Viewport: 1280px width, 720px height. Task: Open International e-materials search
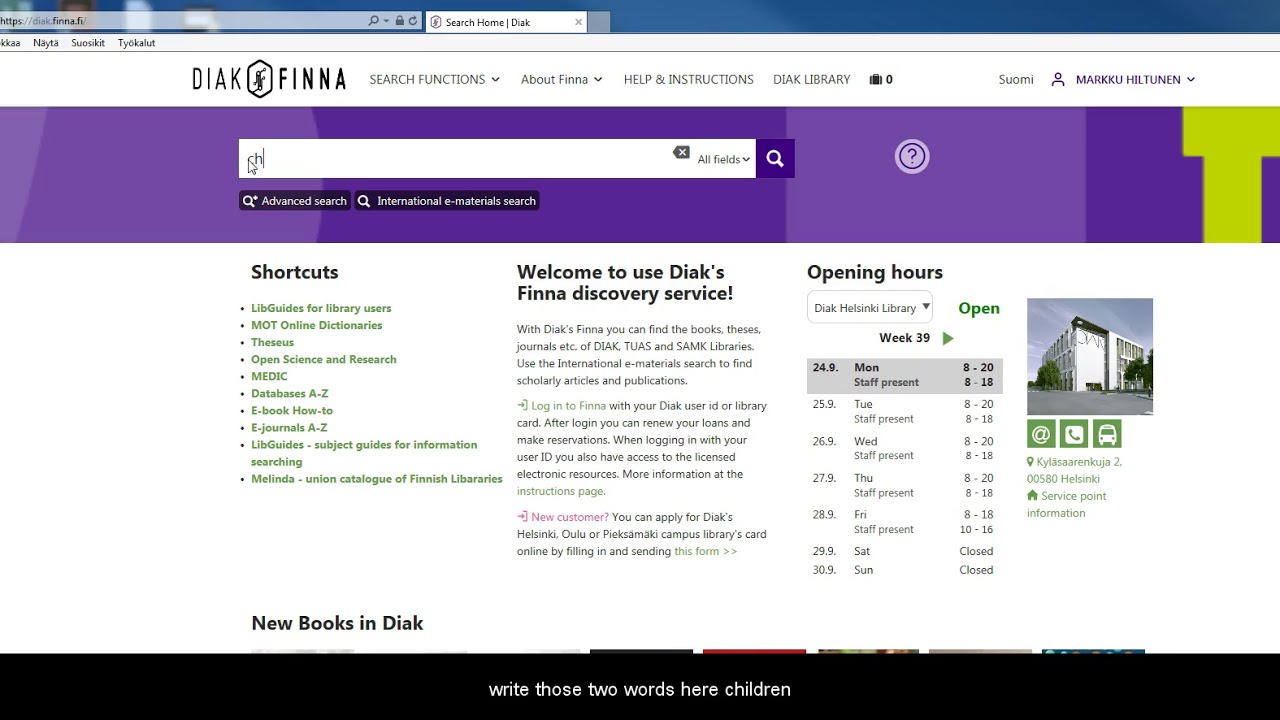(447, 201)
